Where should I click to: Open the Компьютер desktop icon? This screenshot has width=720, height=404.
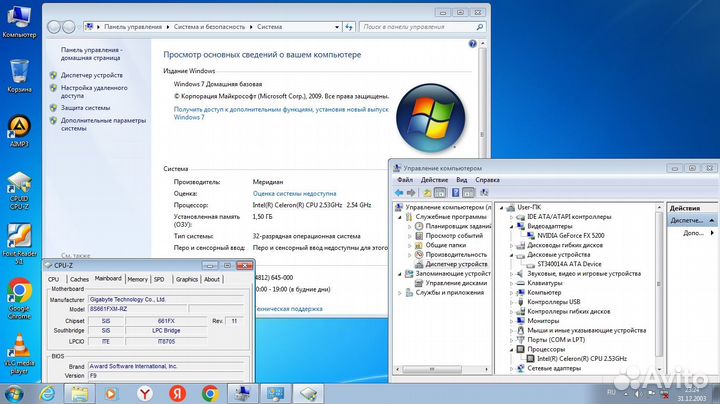pyautogui.click(x=19, y=22)
